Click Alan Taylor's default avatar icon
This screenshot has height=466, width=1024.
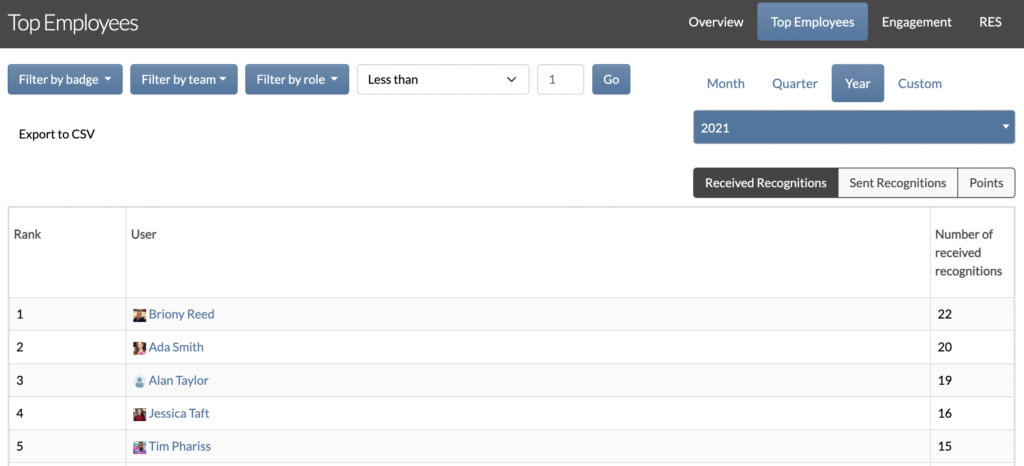click(x=139, y=382)
